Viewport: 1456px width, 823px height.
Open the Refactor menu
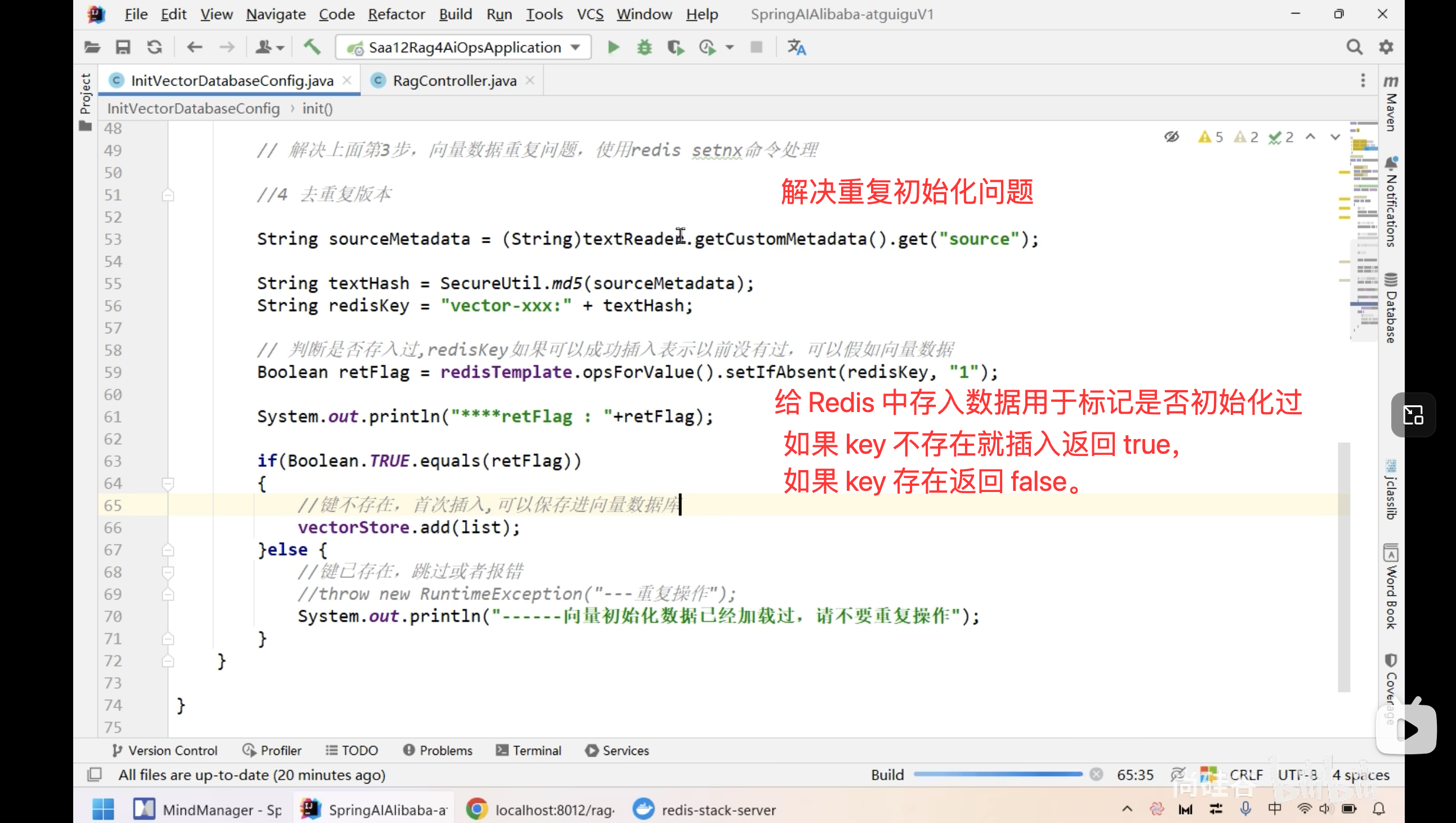pyautogui.click(x=396, y=14)
